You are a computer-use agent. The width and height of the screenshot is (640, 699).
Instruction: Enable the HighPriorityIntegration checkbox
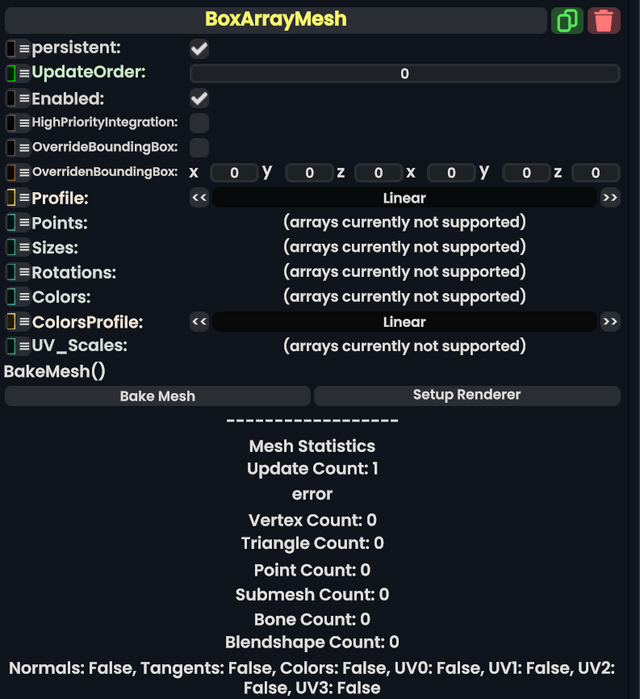tap(200, 123)
